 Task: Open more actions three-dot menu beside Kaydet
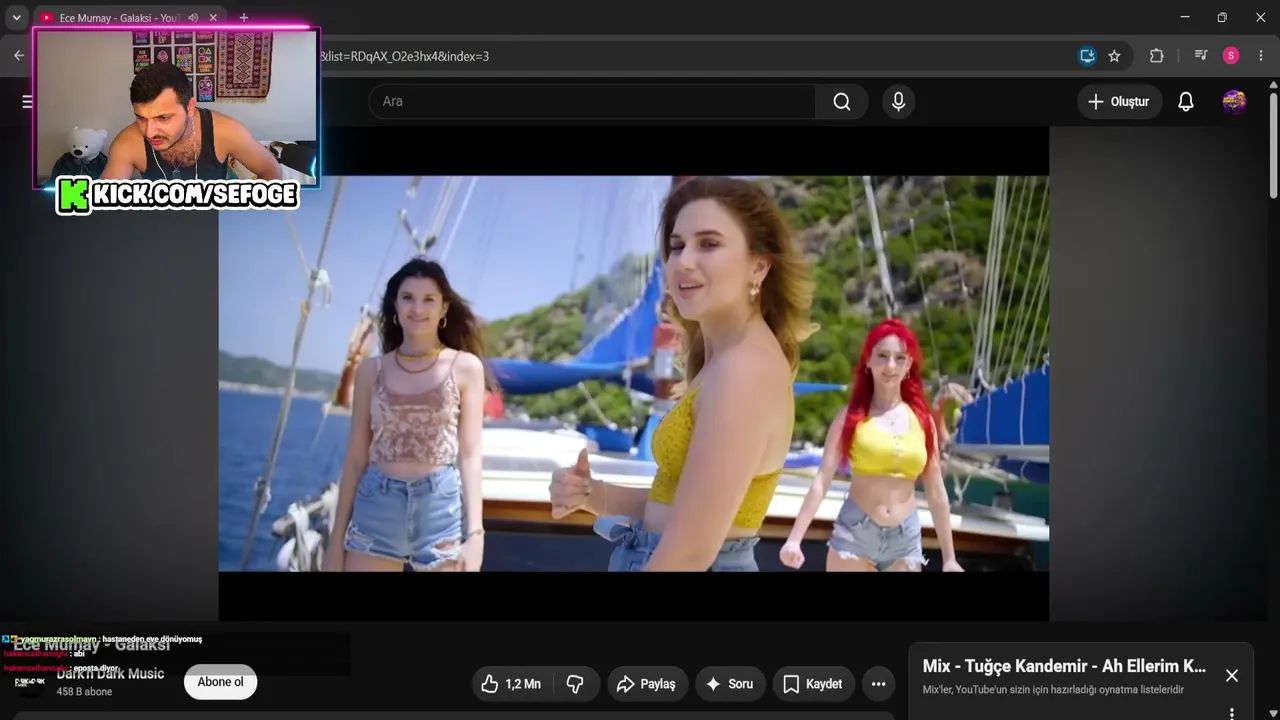pyautogui.click(x=878, y=684)
